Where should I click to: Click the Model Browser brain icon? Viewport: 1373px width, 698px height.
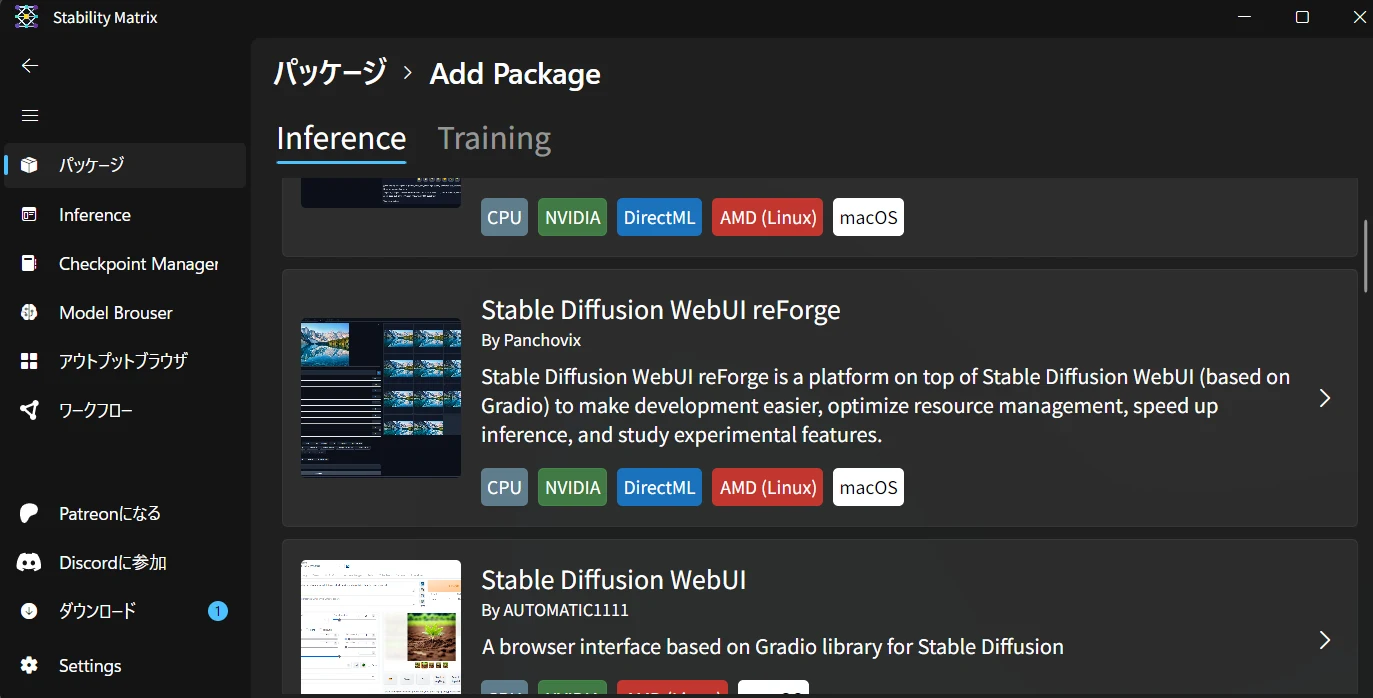pos(29,313)
